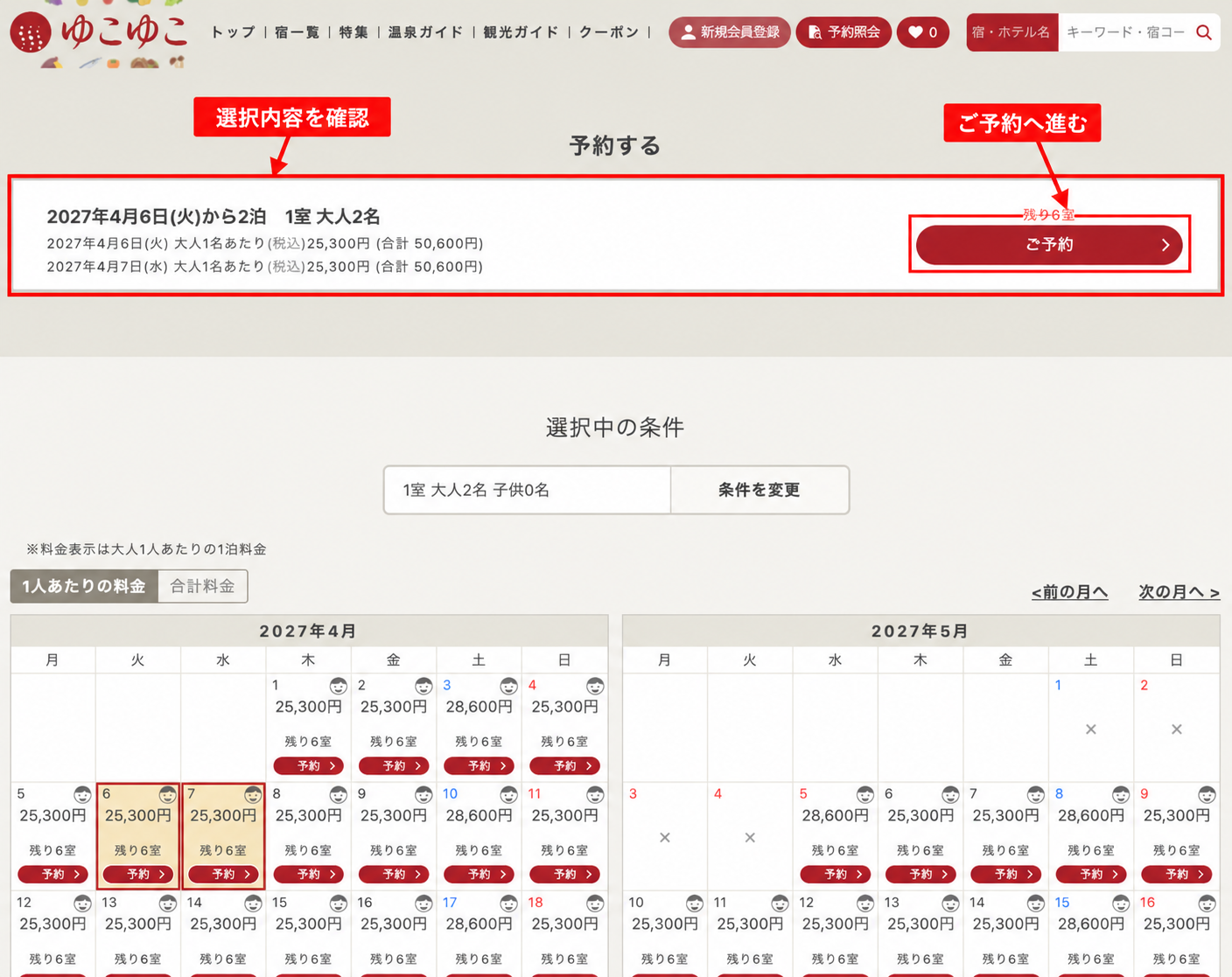
Task: Open 宿・ホテル名 search type selector
Action: [x=1011, y=32]
